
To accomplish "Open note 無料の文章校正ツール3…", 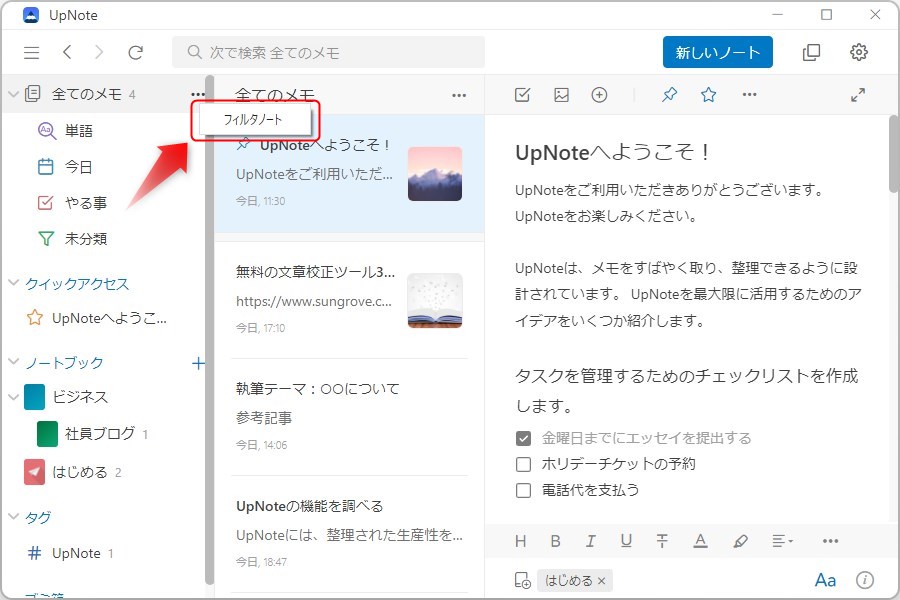I will (x=349, y=300).
